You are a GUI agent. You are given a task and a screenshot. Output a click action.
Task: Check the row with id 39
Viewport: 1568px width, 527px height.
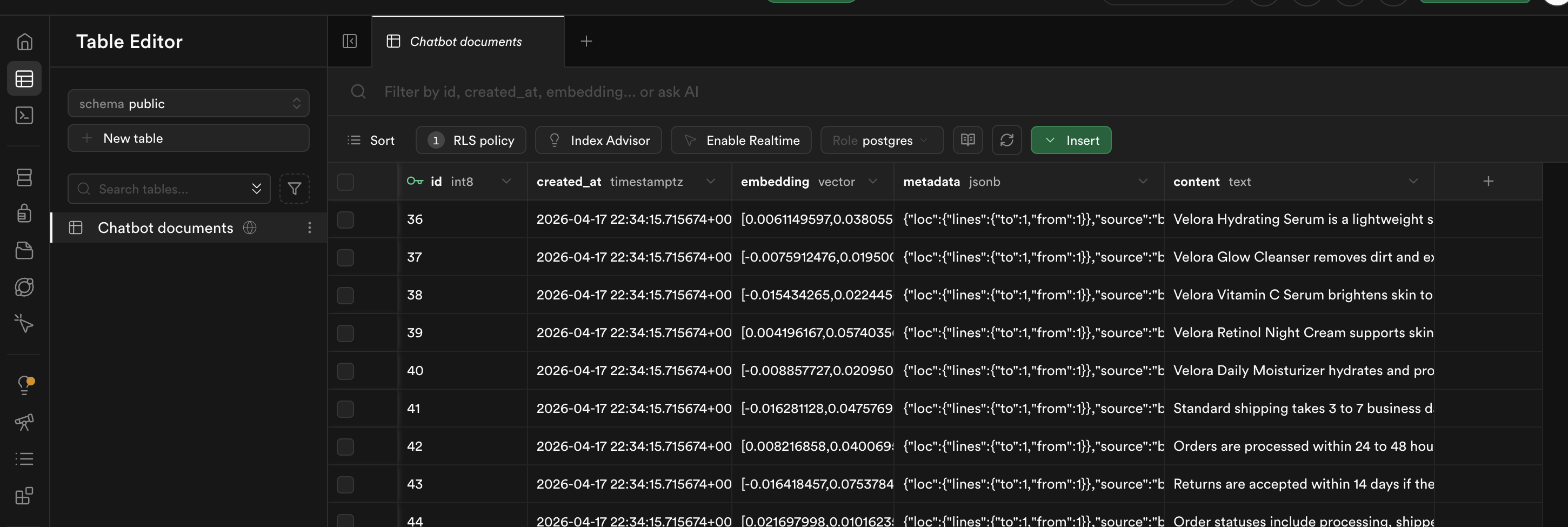(345, 333)
